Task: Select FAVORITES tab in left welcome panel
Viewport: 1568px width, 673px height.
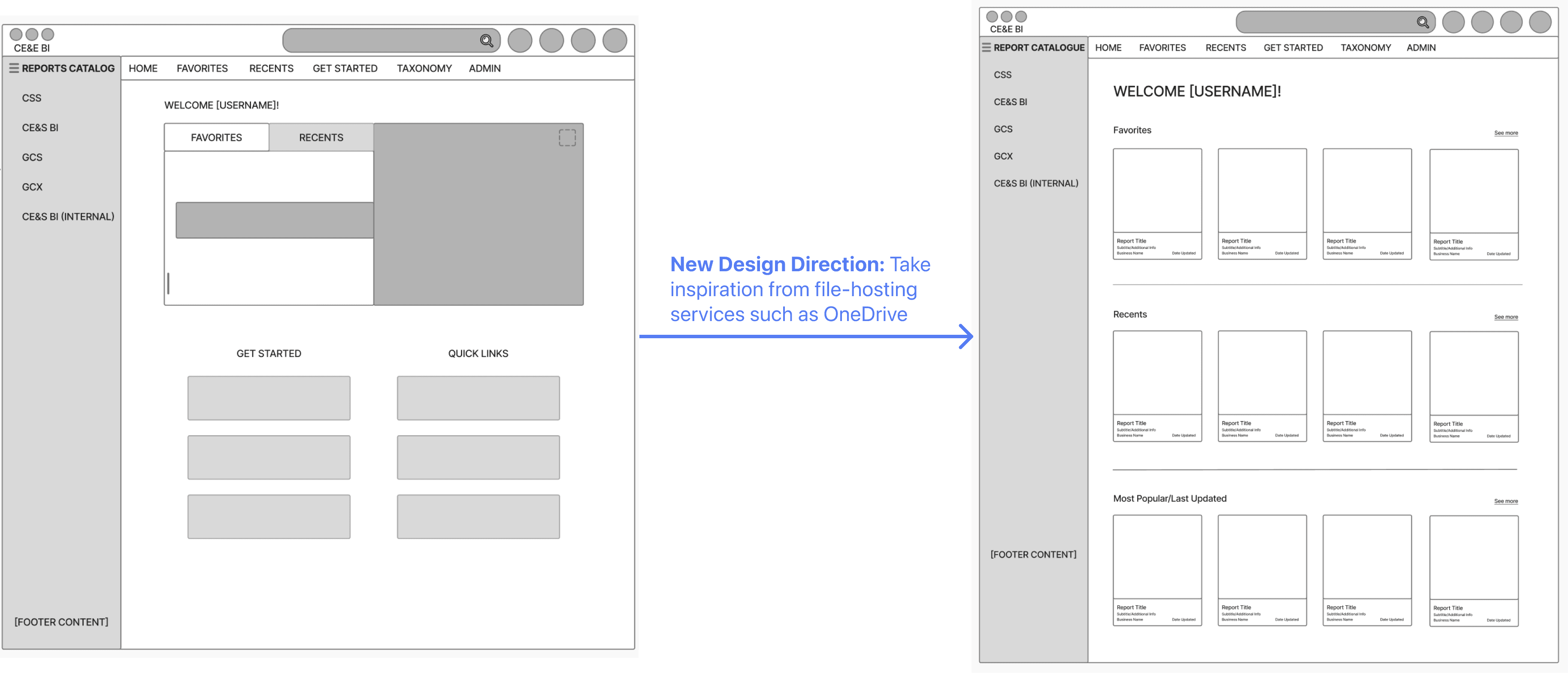Action: (216, 138)
